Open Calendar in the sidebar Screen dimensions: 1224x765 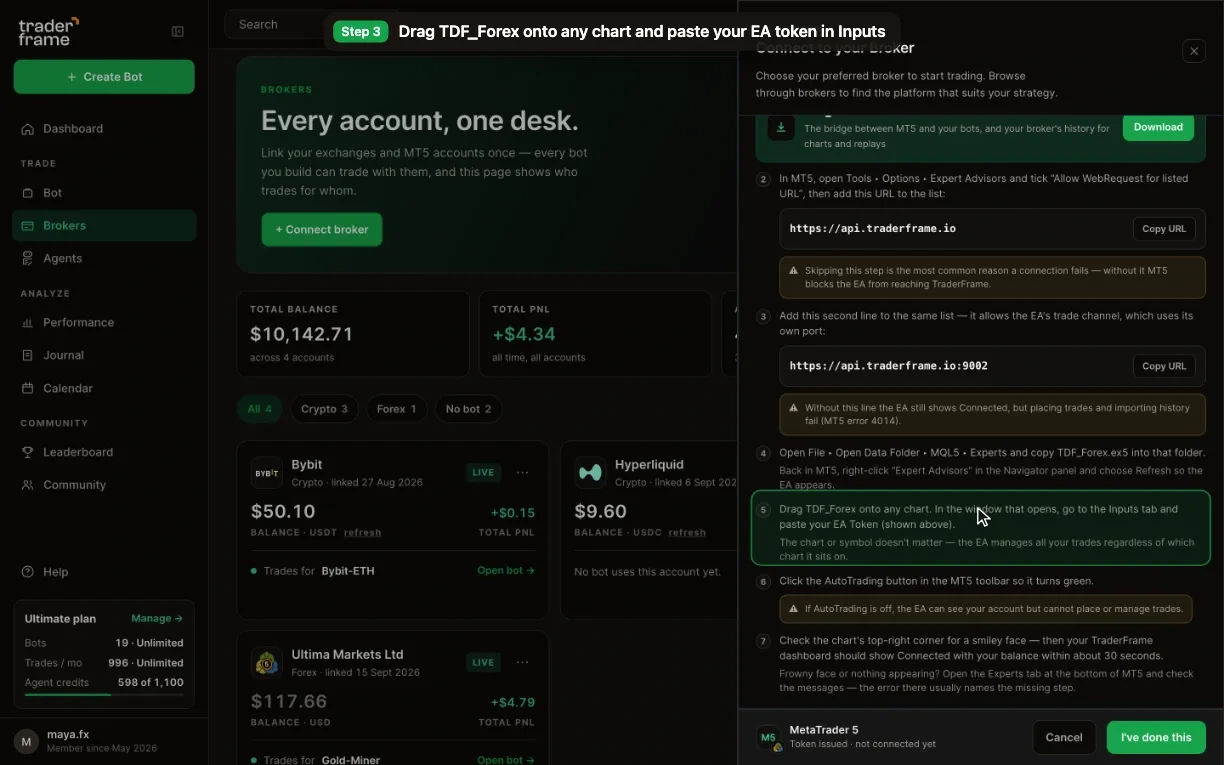pyautogui.click(x=104, y=388)
